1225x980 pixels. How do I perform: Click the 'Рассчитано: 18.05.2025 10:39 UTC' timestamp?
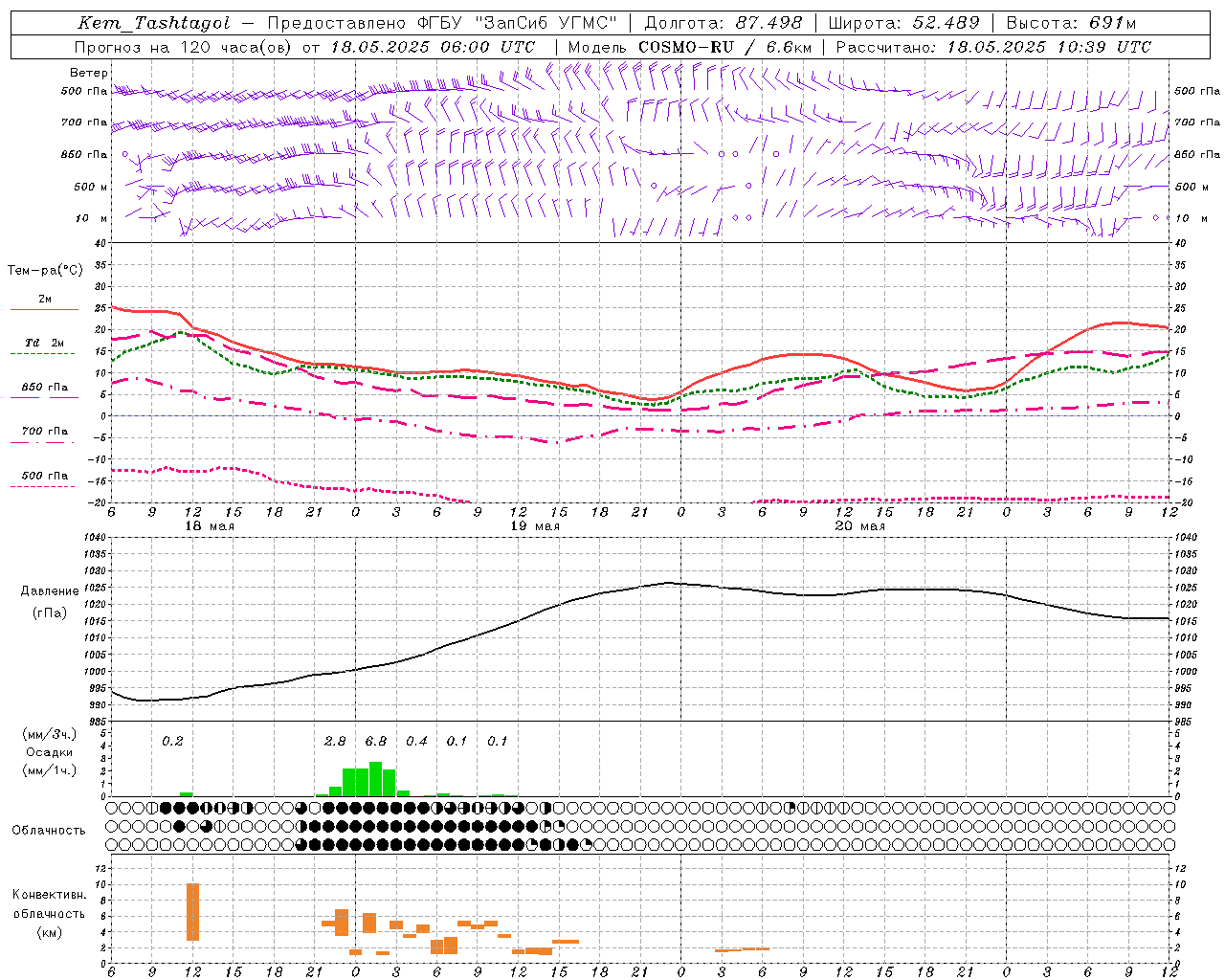993,47
